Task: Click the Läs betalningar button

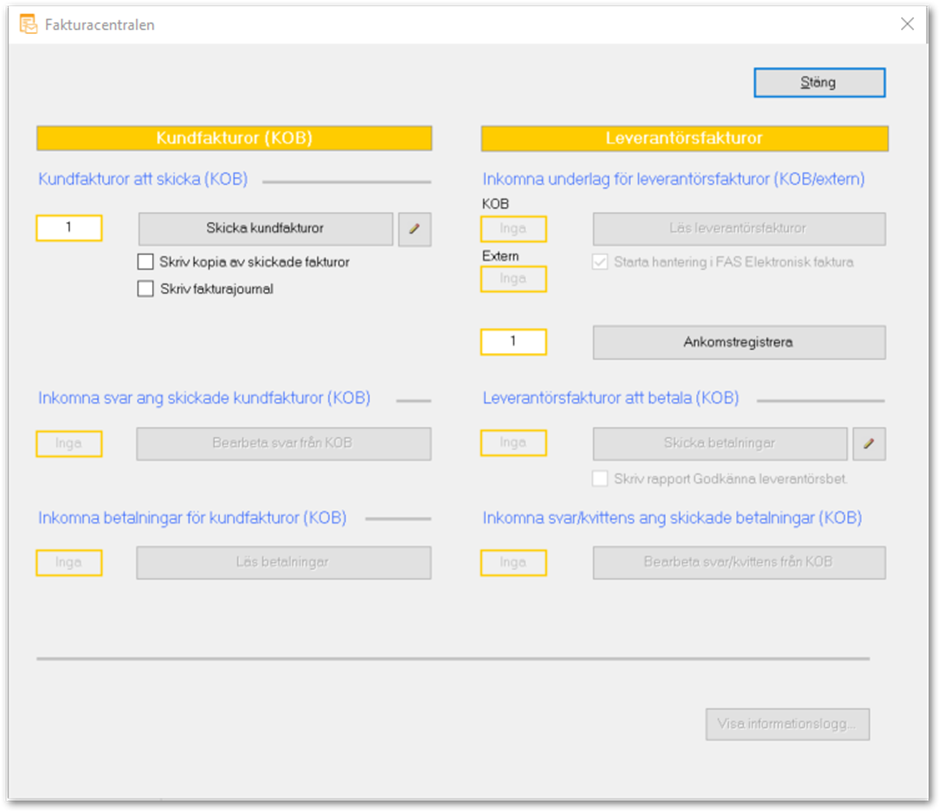Action: [284, 563]
